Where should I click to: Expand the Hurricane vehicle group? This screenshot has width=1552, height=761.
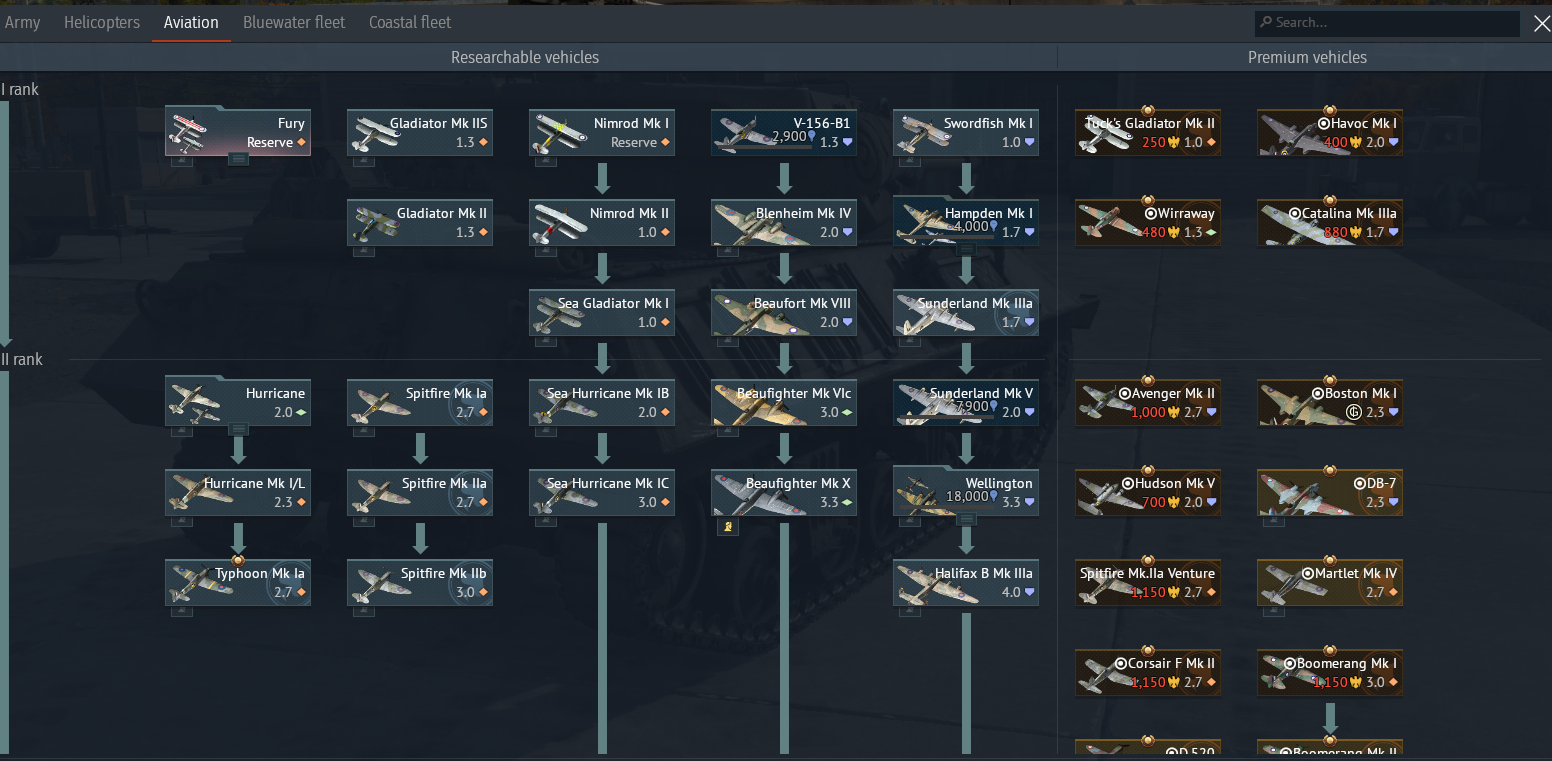pos(238,428)
